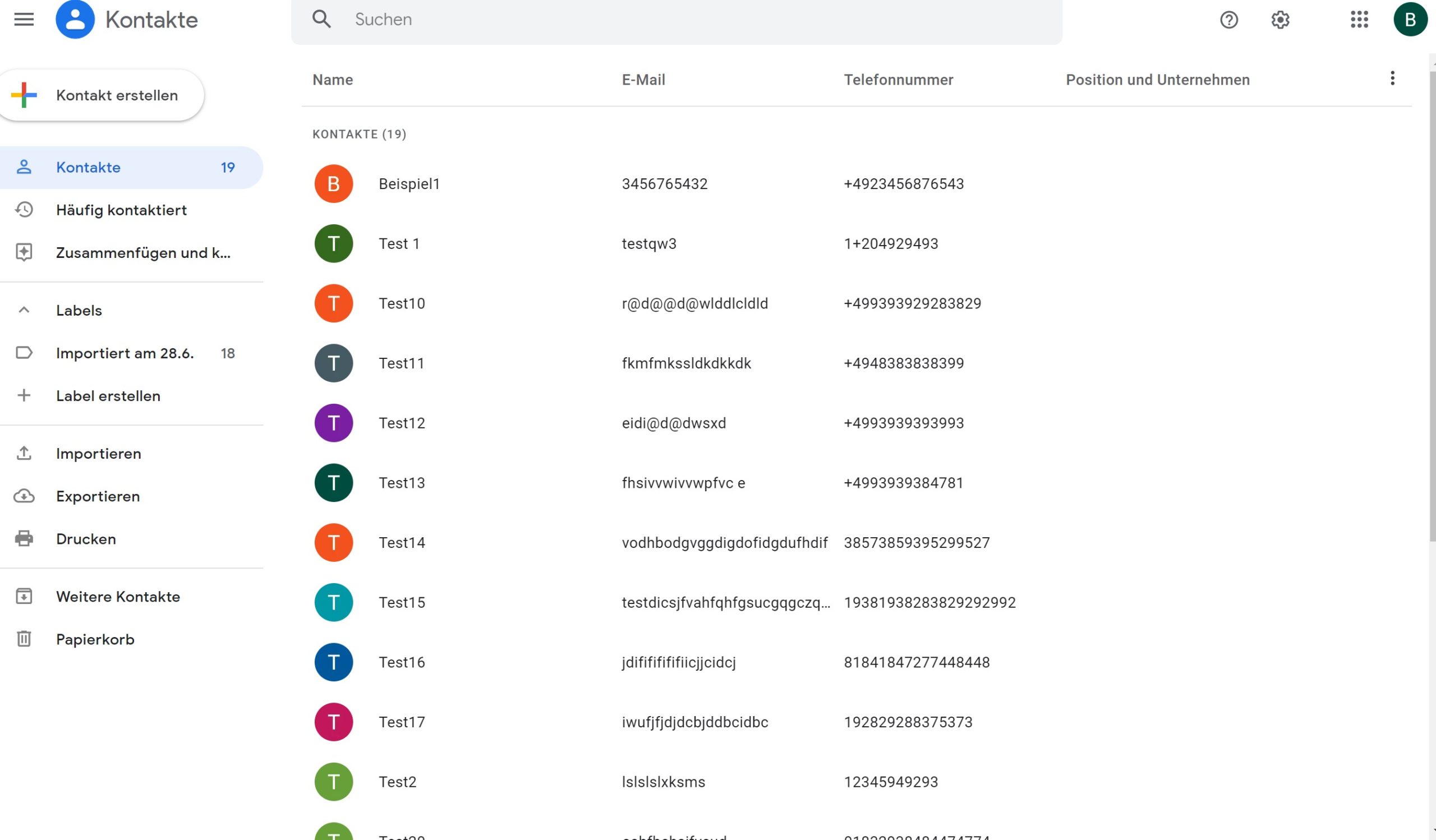This screenshot has width=1436, height=840.
Task: Open Weitere Kontakte section
Action: click(x=117, y=597)
